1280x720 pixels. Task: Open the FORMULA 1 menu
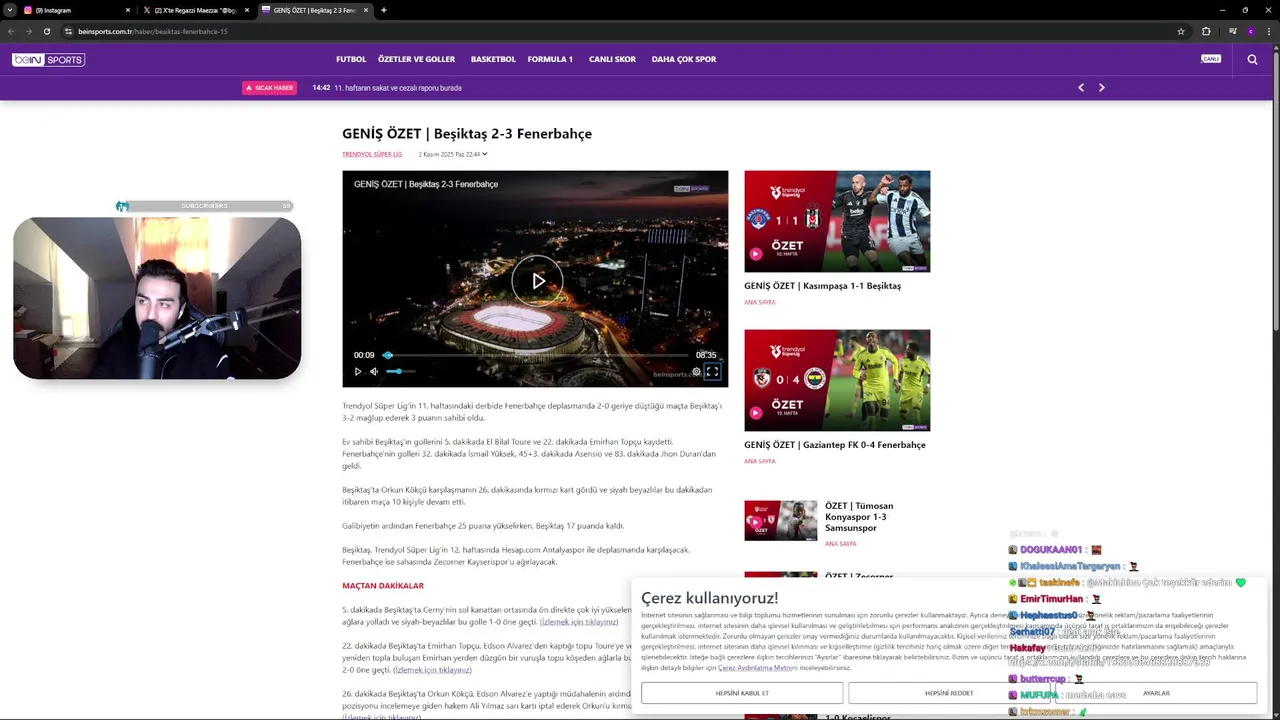[550, 60]
